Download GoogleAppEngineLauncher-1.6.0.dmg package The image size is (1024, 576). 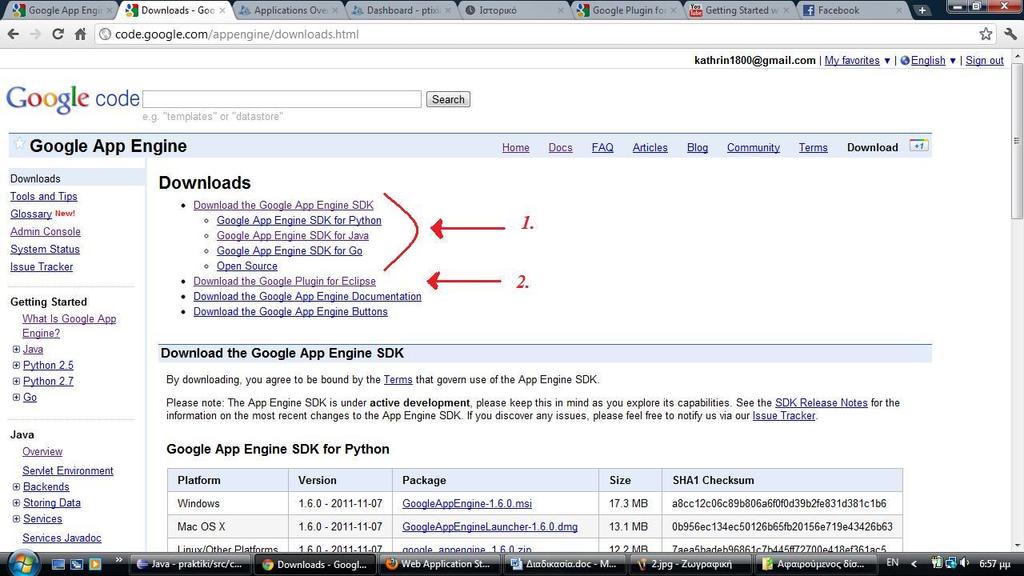click(x=490, y=527)
